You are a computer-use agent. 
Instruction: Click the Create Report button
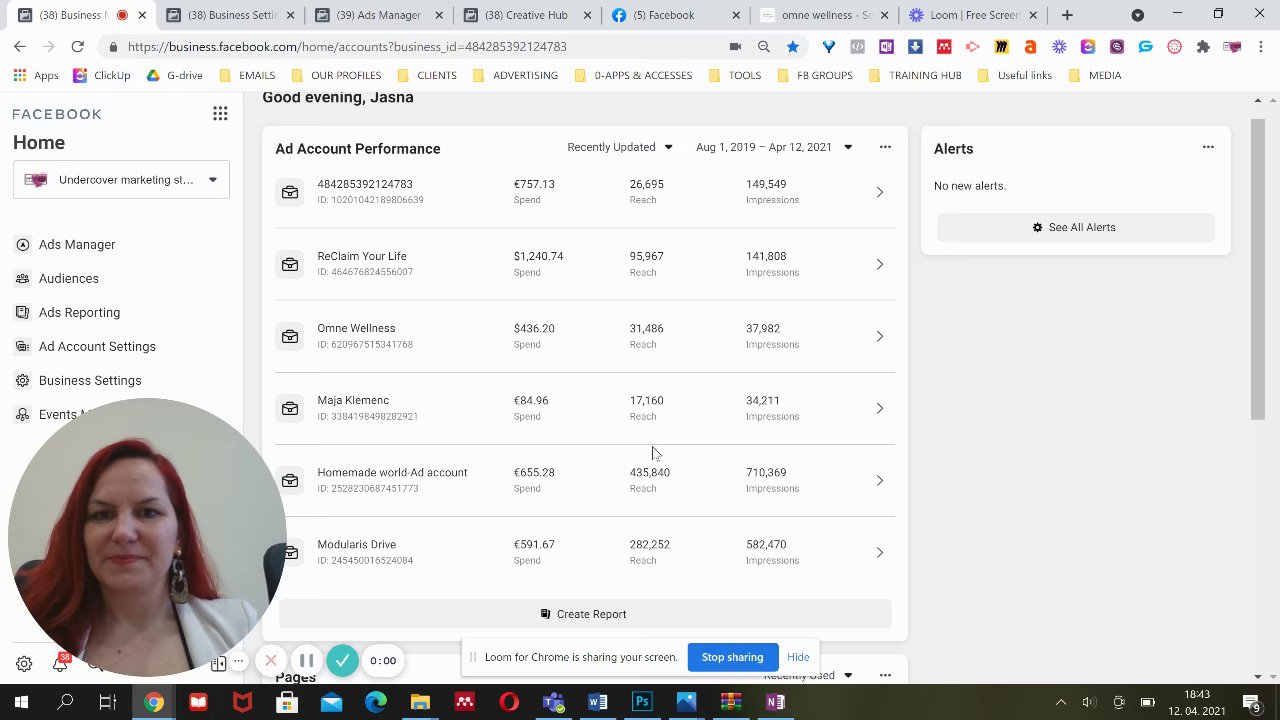[x=585, y=614]
